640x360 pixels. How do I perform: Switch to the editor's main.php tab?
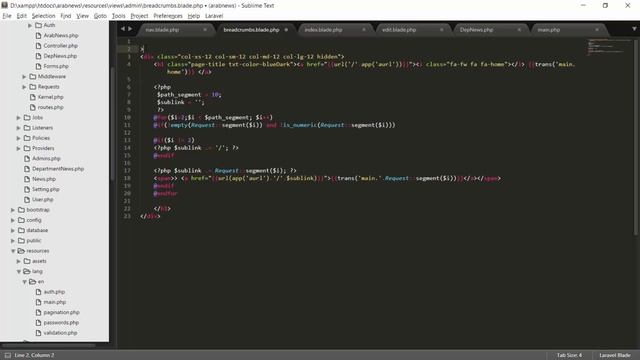(x=568, y=30)
